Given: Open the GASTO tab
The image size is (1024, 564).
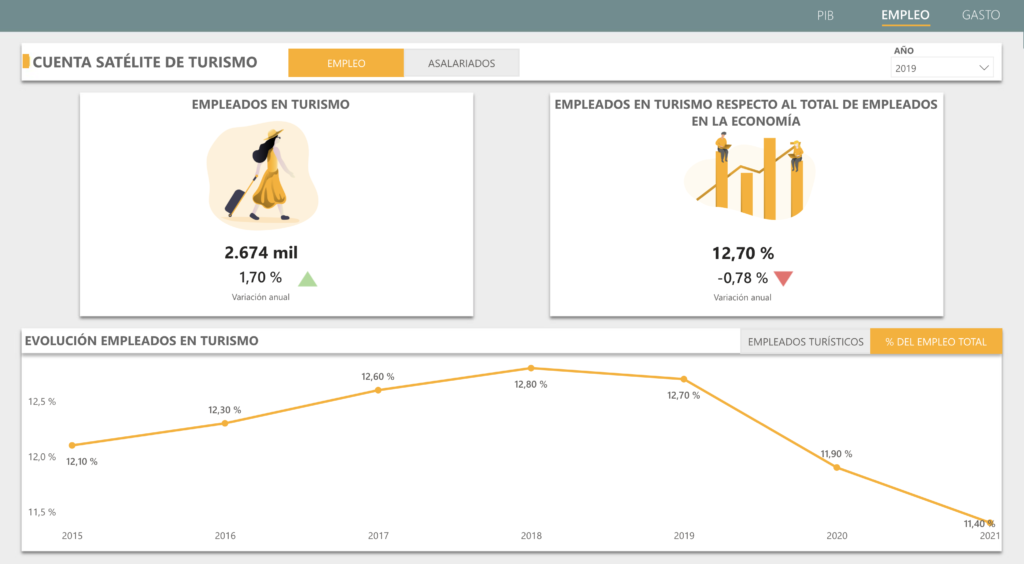Looking at the screenshot, I should point(981,15).
